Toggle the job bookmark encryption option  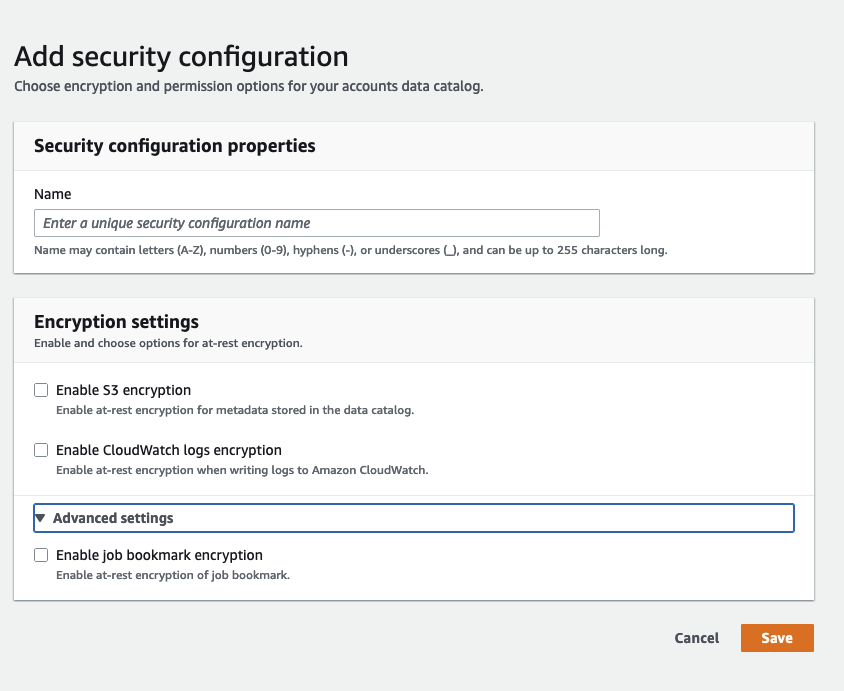41,555
